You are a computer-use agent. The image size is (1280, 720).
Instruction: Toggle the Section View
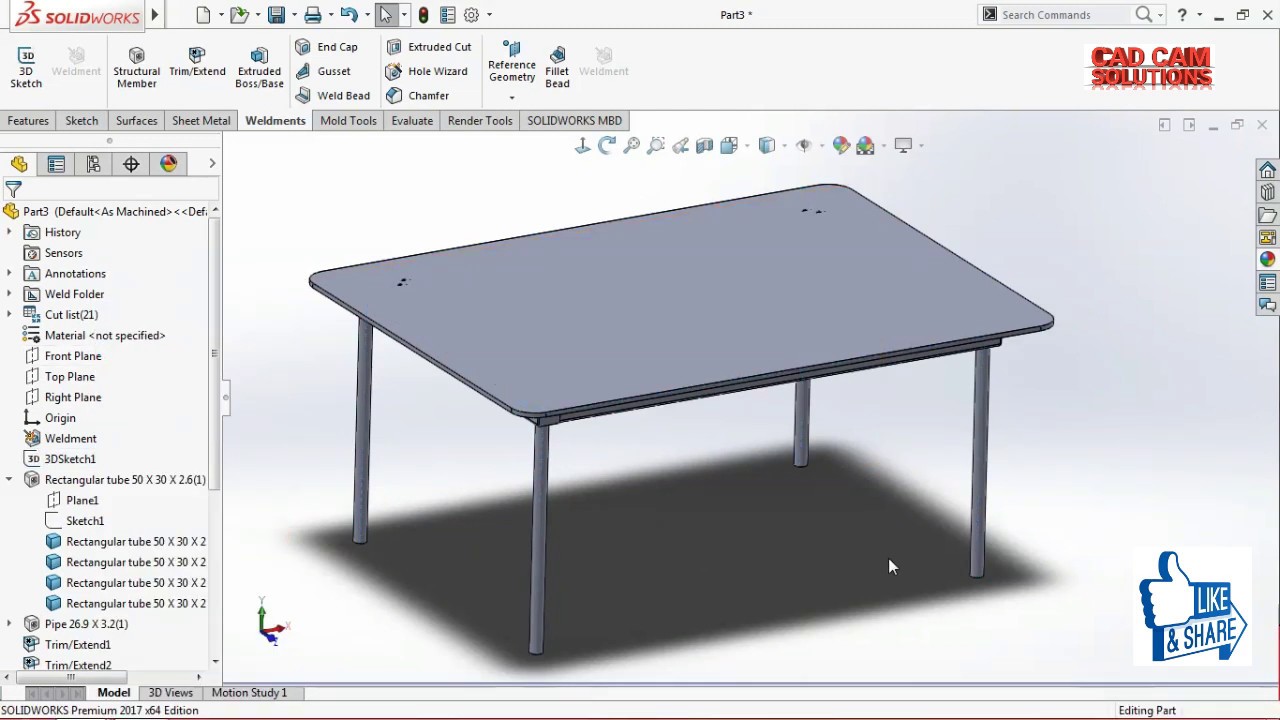point(704,146)
